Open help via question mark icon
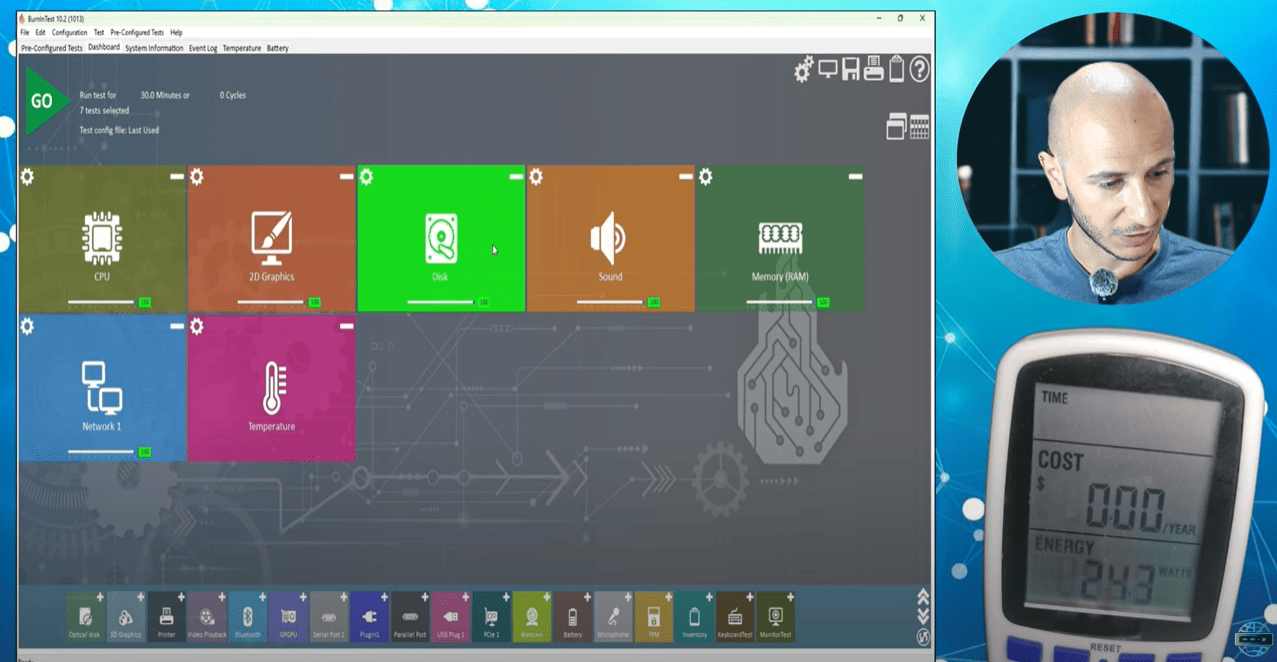Screen dimensions: 1277x662 pos(919,69)
